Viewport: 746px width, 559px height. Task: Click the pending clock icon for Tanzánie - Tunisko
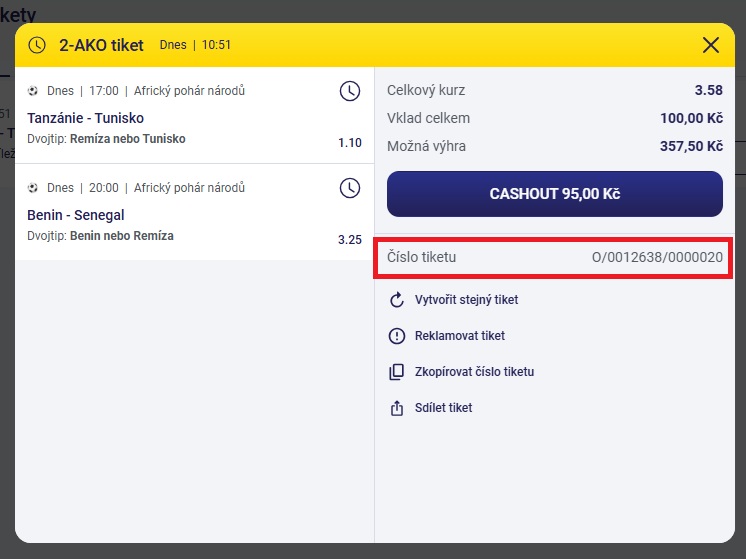(x=349, y=91)
